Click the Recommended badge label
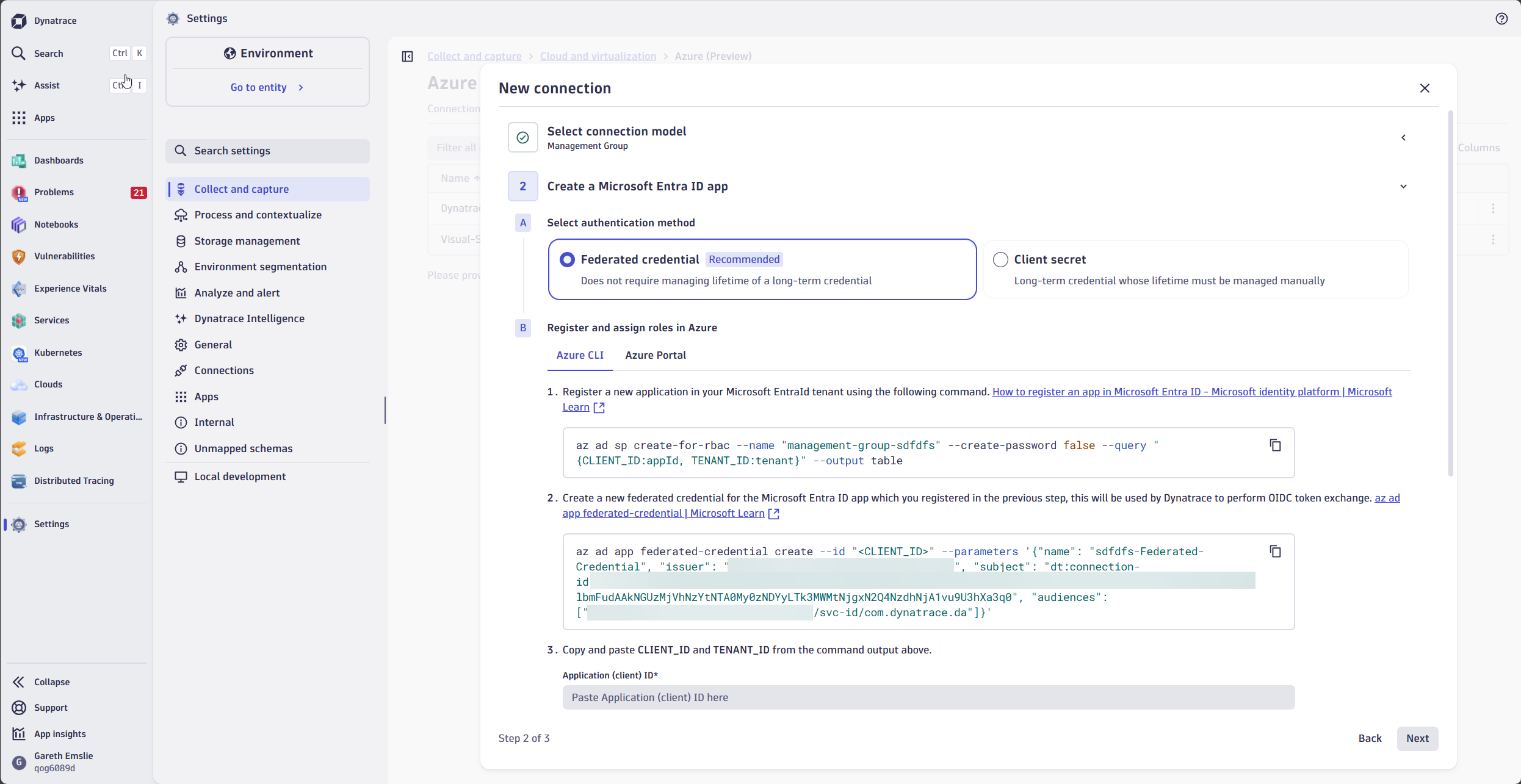The image size is (1521, 784). (744, 260)
